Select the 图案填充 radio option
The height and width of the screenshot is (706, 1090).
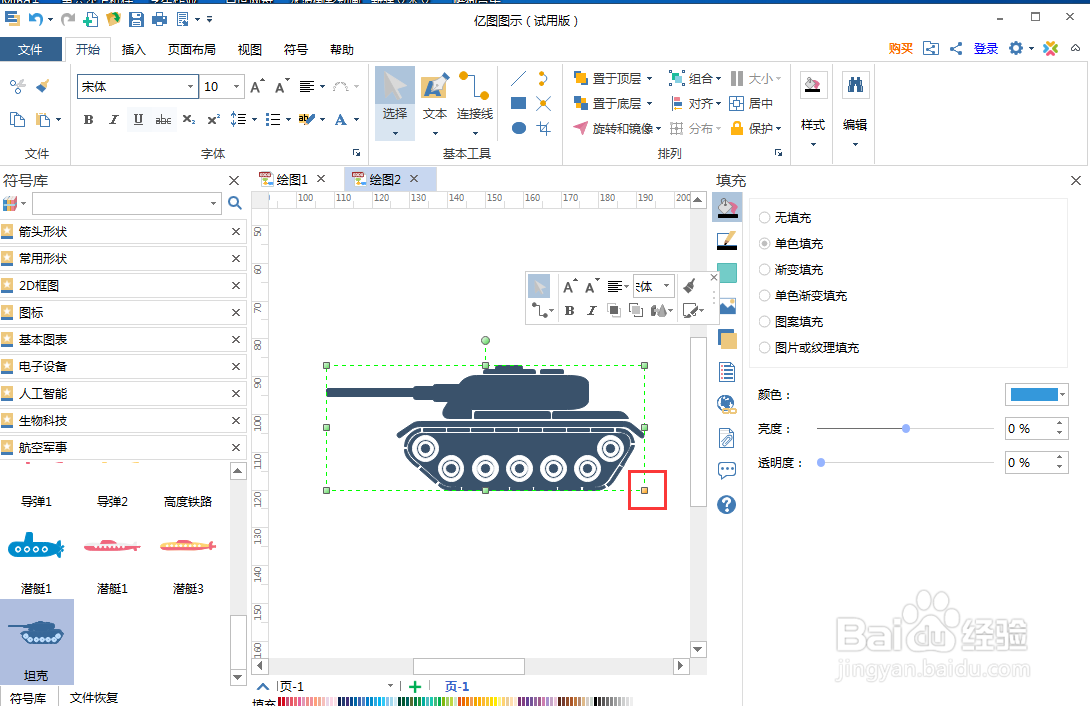(765, 322)
